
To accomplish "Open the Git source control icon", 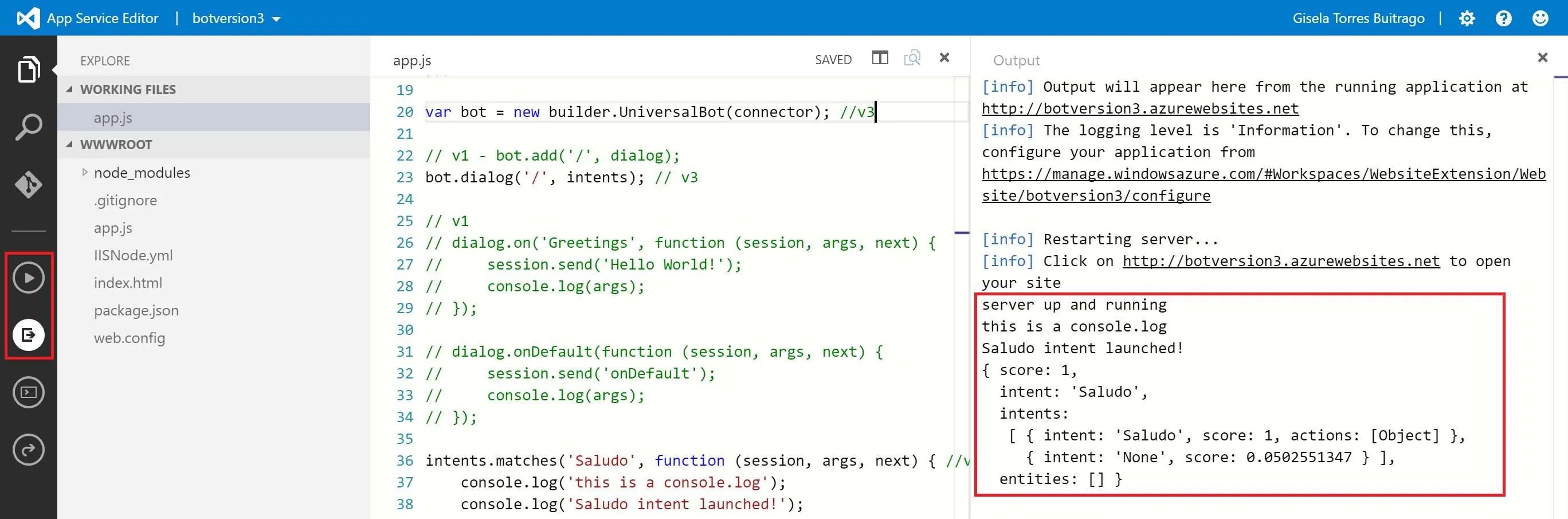I will tap(29, 185).
